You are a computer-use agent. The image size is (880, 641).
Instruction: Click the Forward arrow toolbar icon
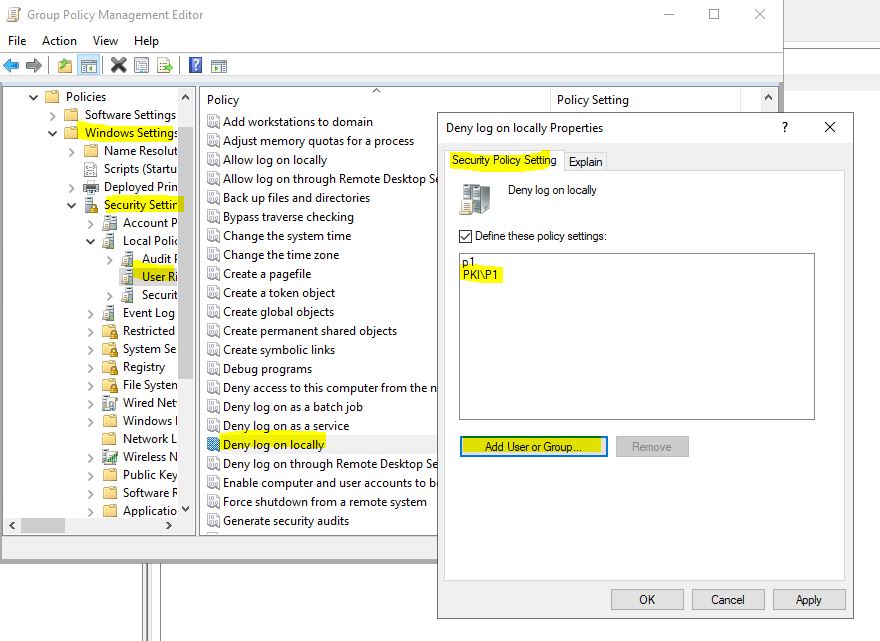34,66
